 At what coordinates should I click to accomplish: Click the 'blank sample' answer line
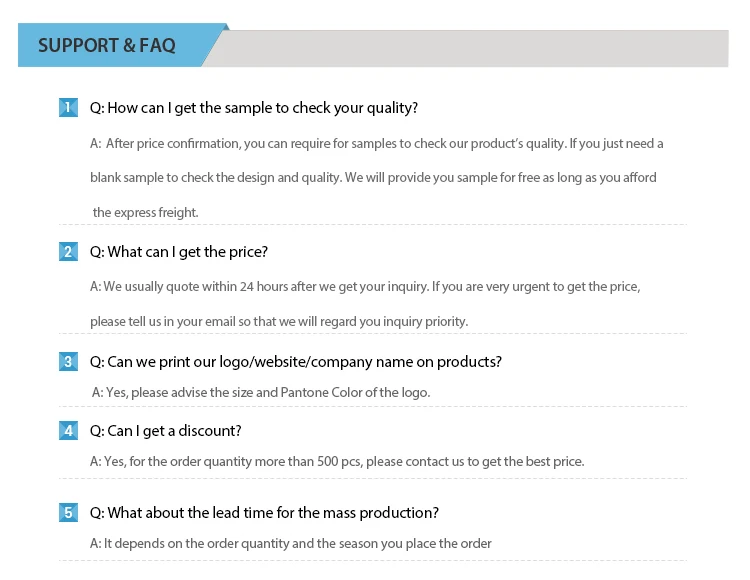tap(373, 178)
